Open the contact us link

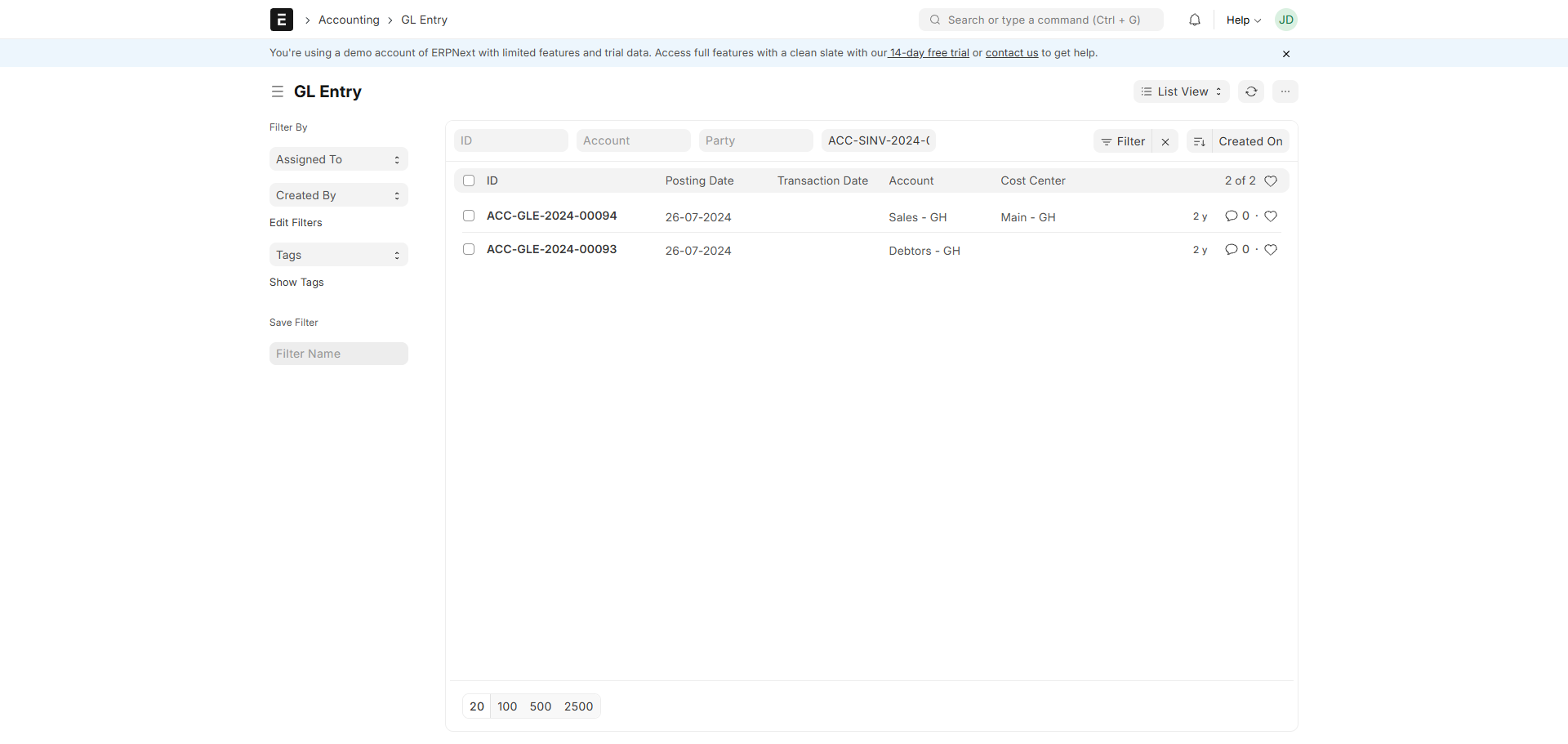click(1012, 53)
